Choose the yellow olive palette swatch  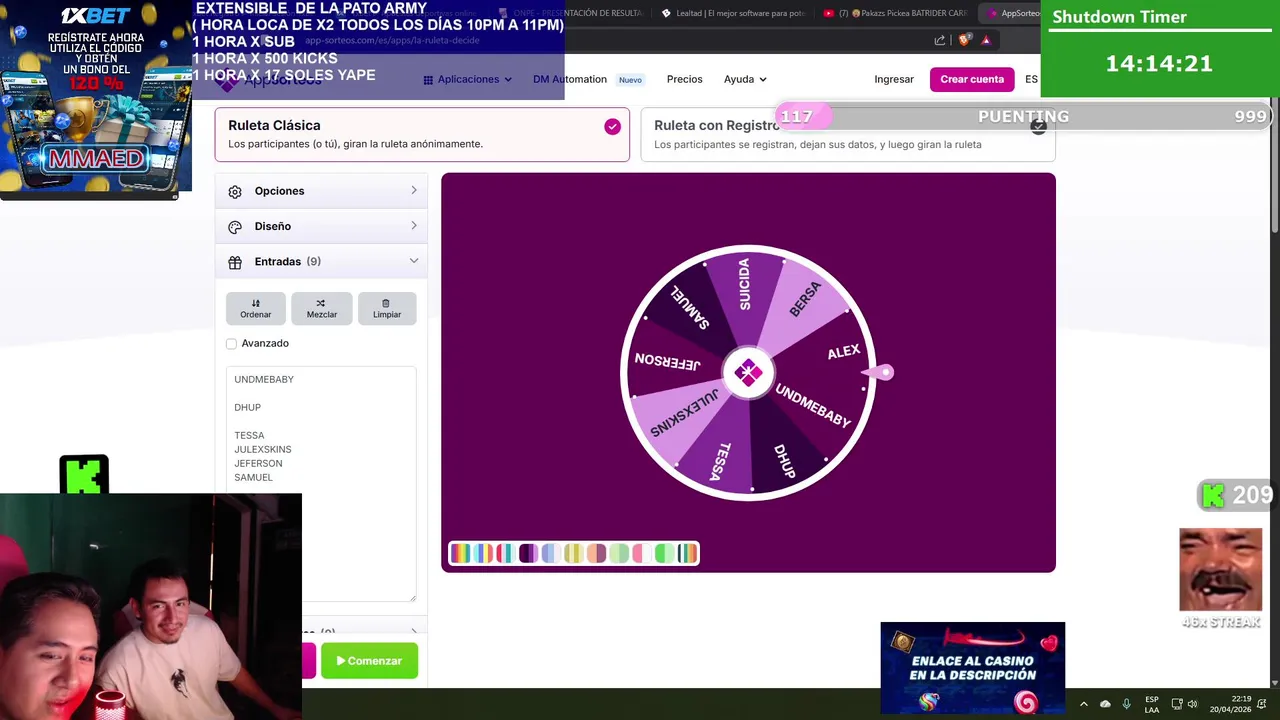tap(574, 553)
